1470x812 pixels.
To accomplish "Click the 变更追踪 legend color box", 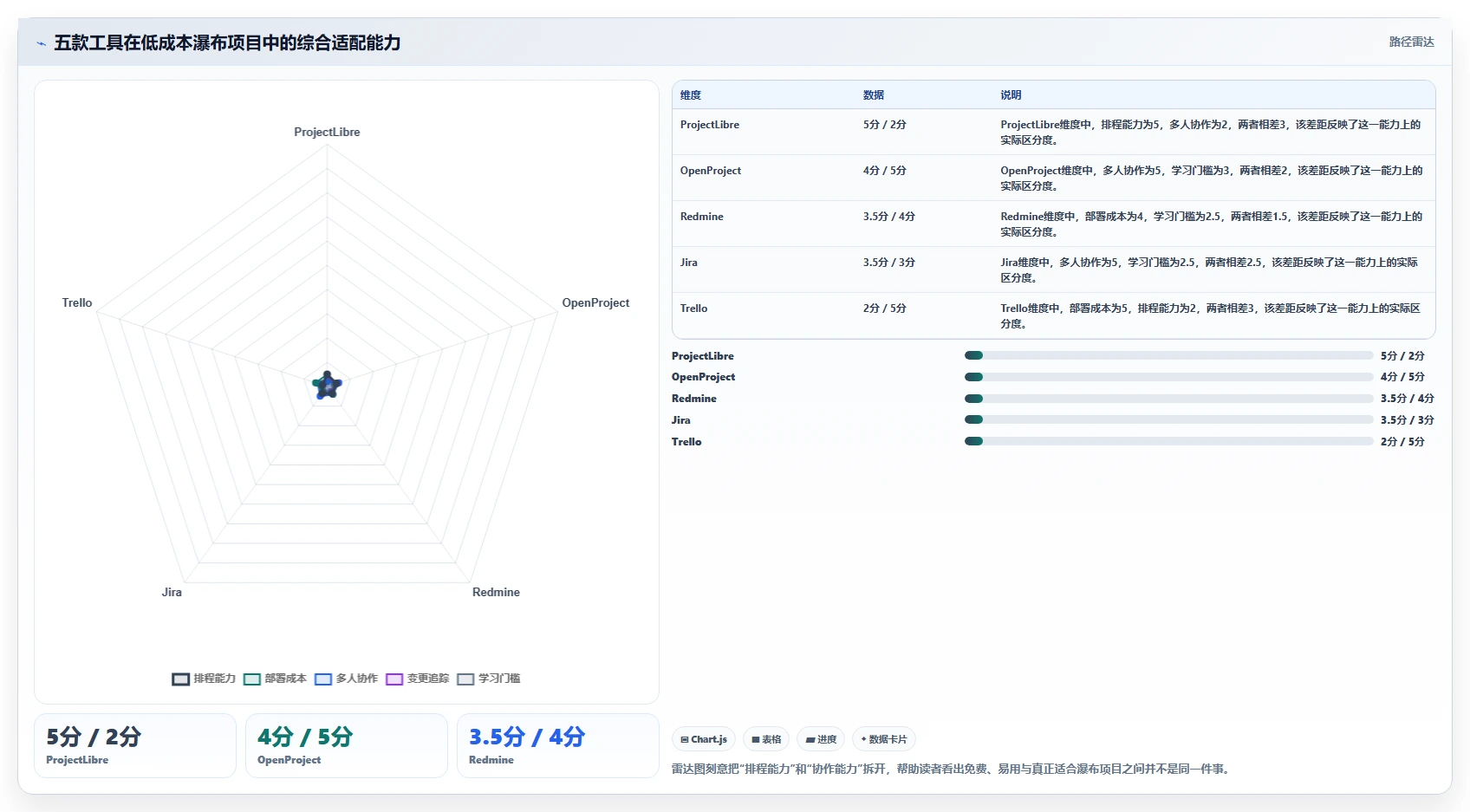I will 394,679.
